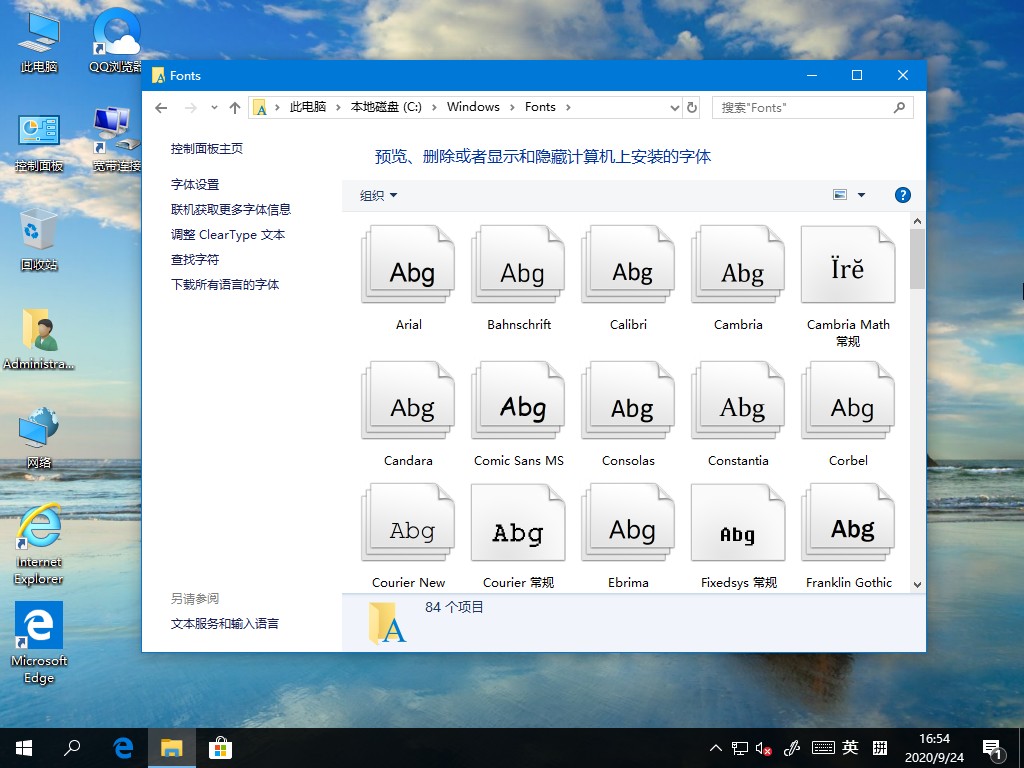The width and height of the screenshot is (1024, 768).
Task: Open the Start menu
Action: pos(22,747)
